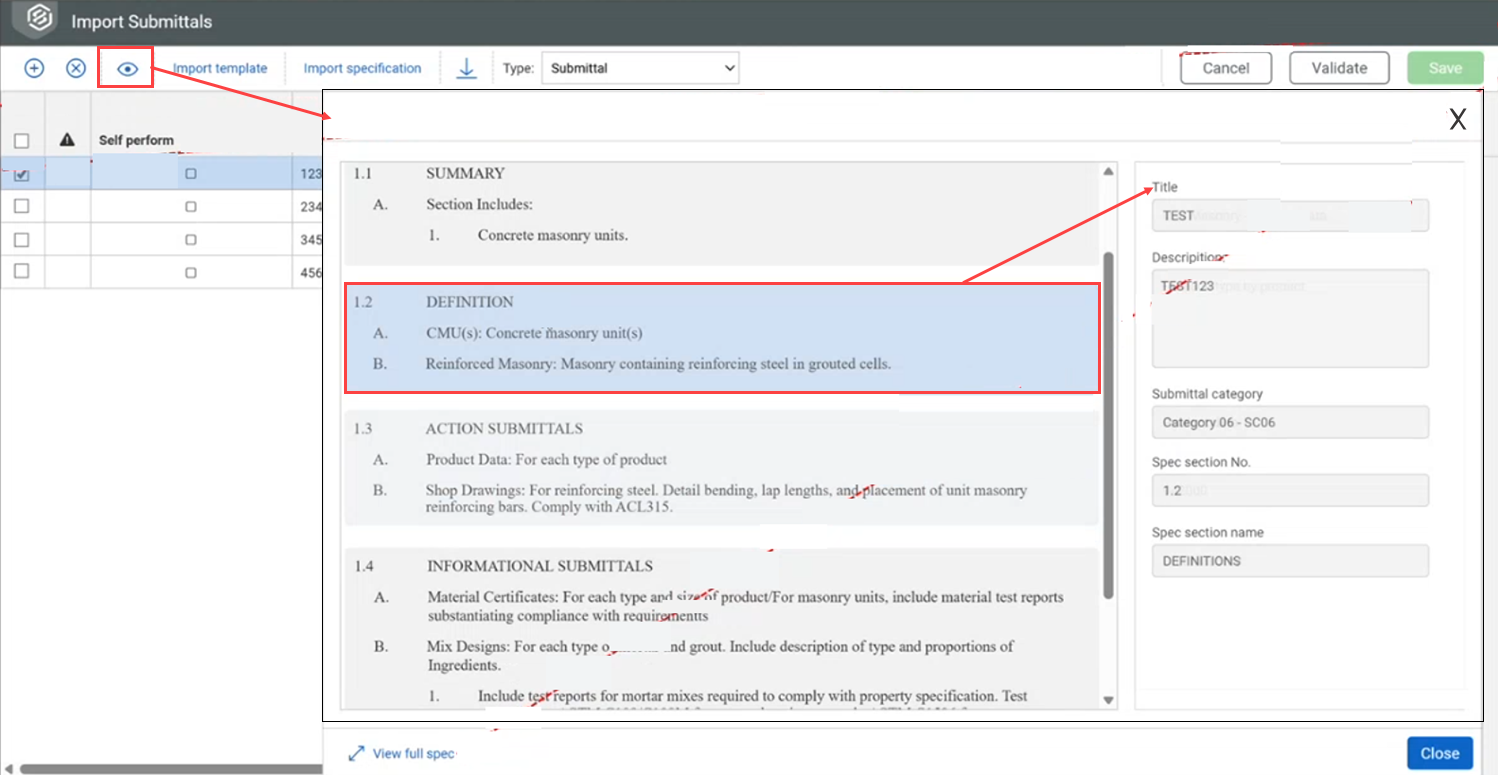Click the eye preview icon in toolbar
The height and width of the screenshot is (775, 1498).
coord(127,69)
